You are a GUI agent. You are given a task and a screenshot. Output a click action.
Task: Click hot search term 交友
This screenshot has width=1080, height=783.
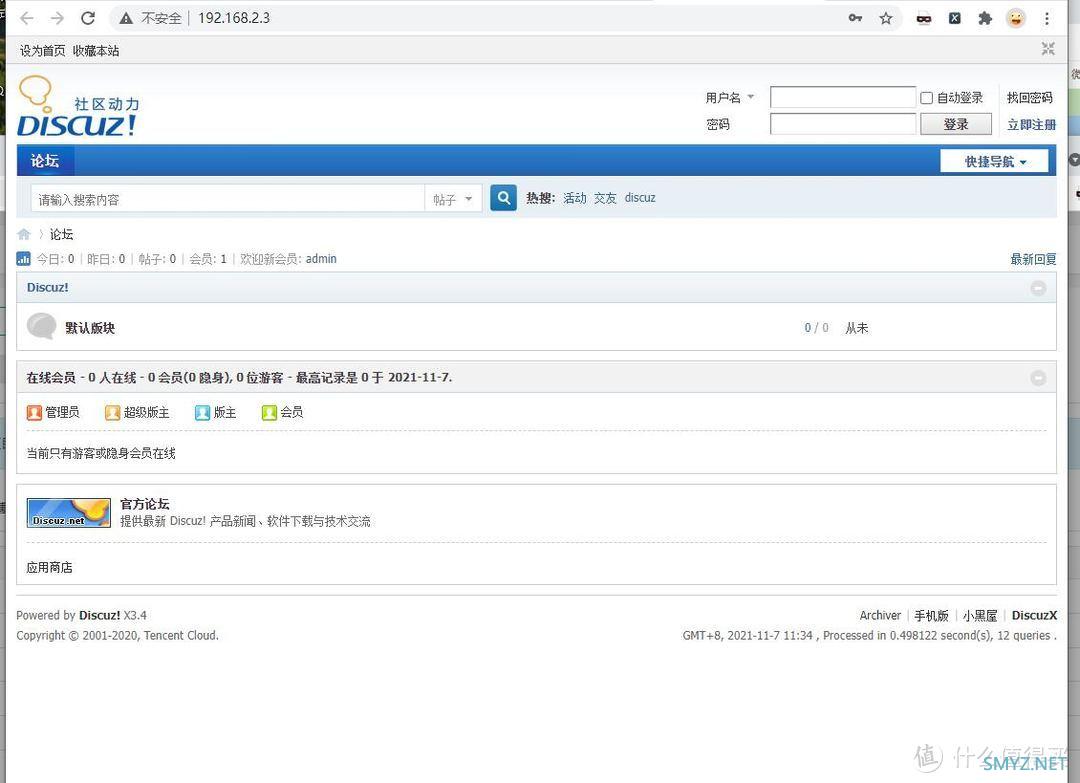point(605,198)
